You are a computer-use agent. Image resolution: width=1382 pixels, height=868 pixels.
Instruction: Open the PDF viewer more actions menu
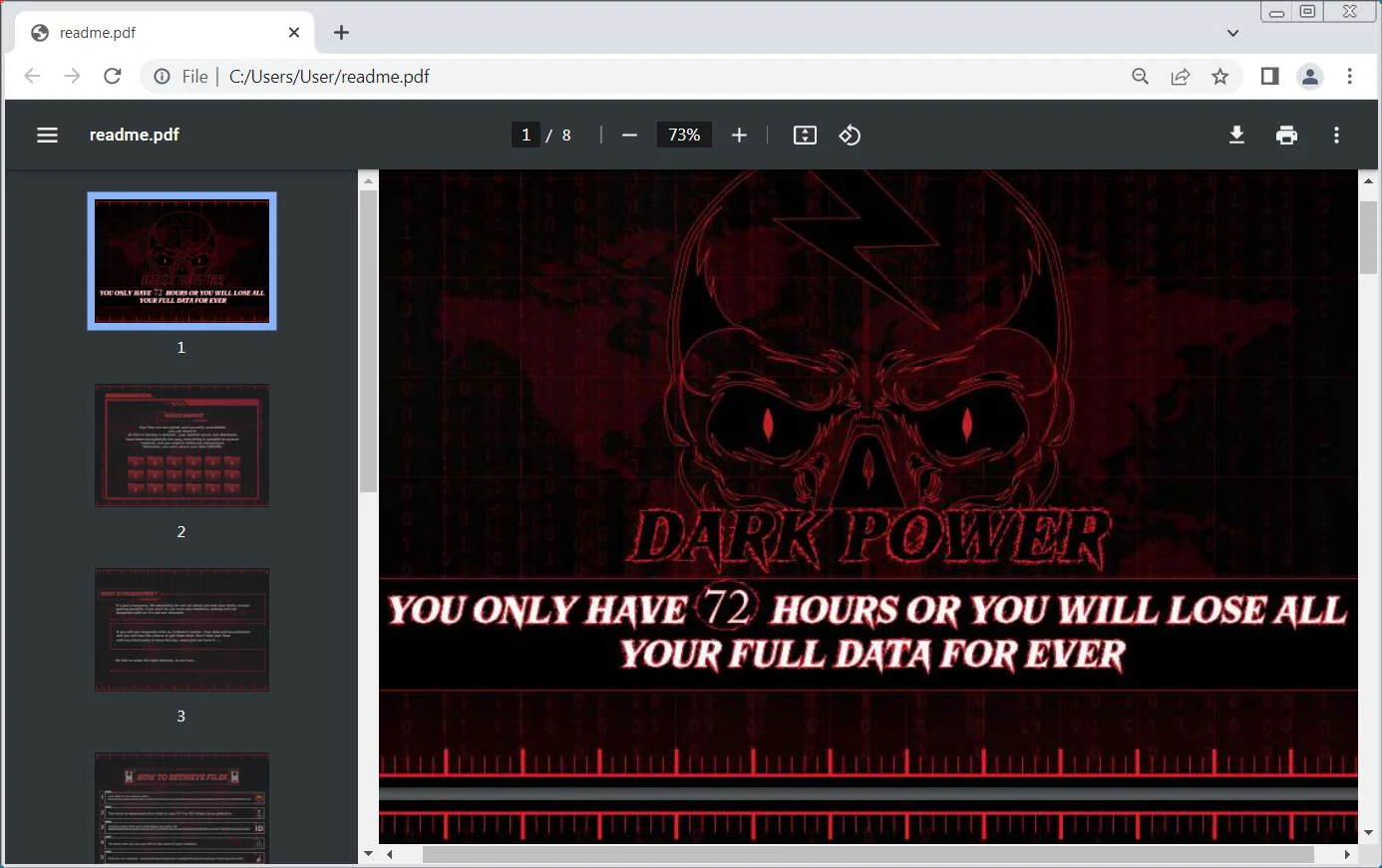pos(1336,136)
